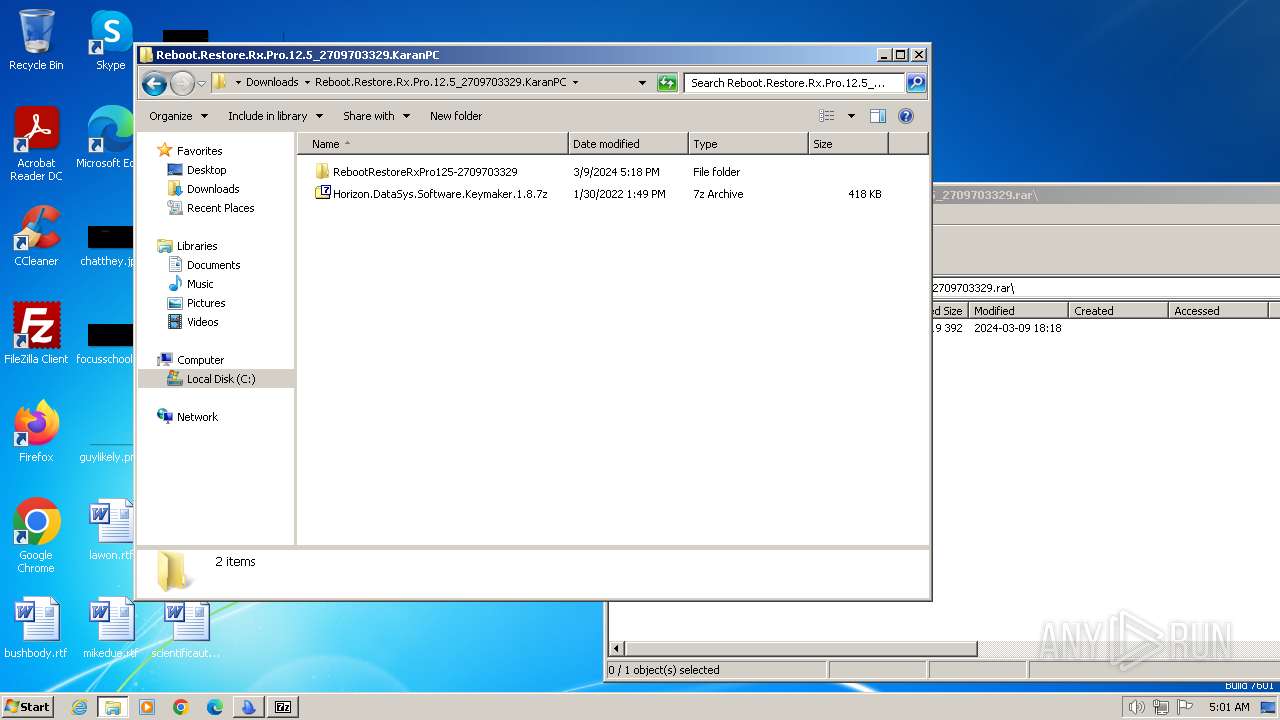Open Desktop in the navigation pane
Viewport: 1280px width, 720px height.
pos(206,170)
